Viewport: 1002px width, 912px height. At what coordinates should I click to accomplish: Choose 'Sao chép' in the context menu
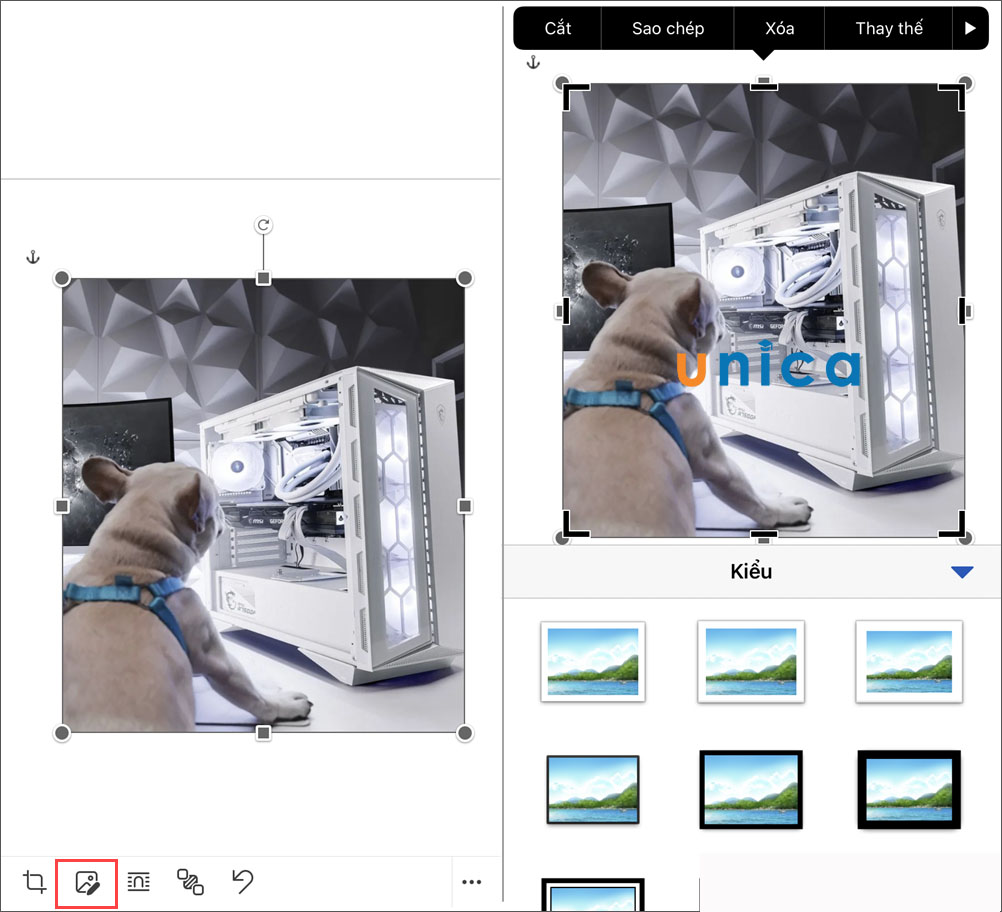pyautogui.click(x=668, y=28)
